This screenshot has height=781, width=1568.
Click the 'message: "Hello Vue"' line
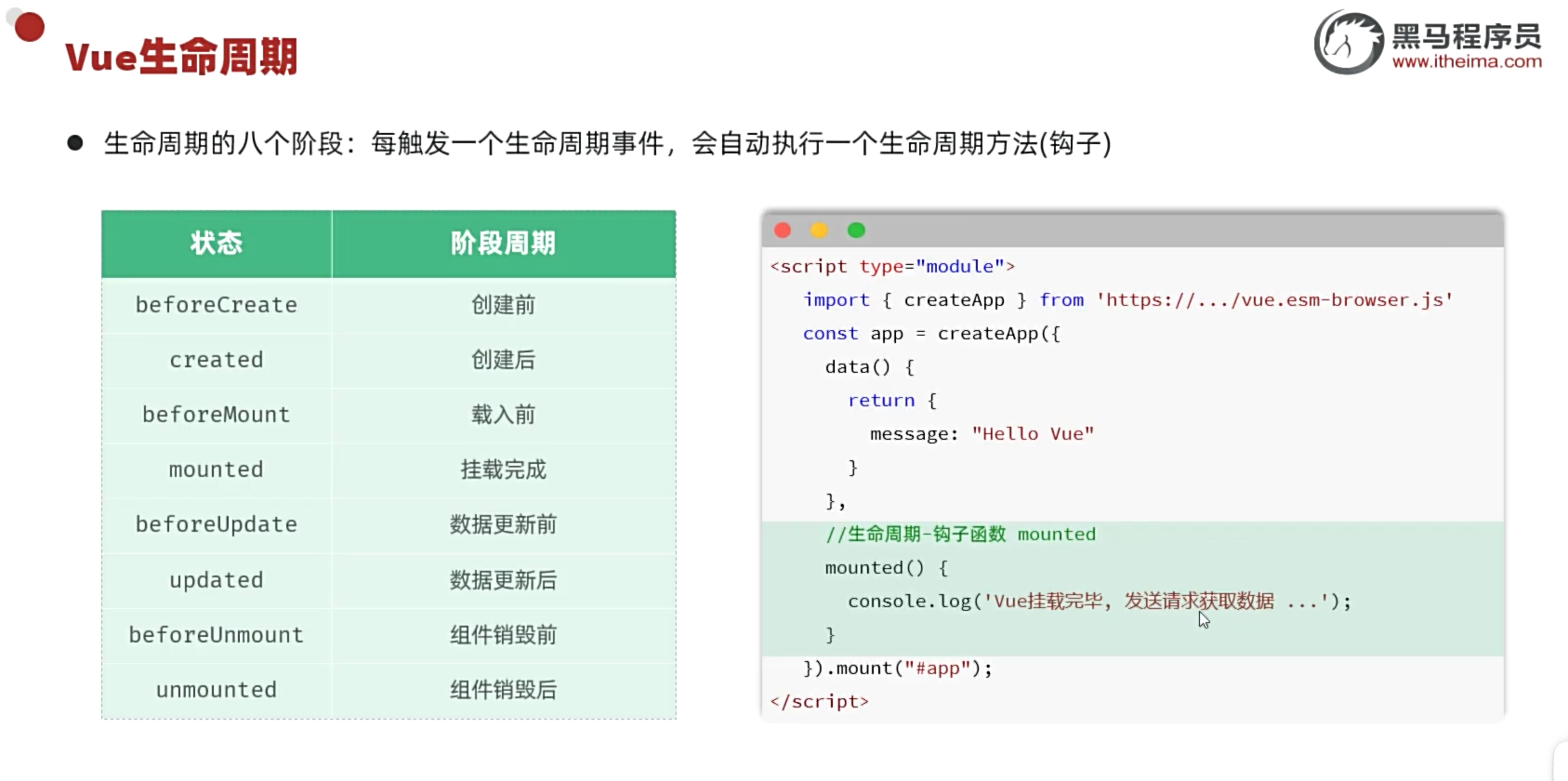(982, 434)
